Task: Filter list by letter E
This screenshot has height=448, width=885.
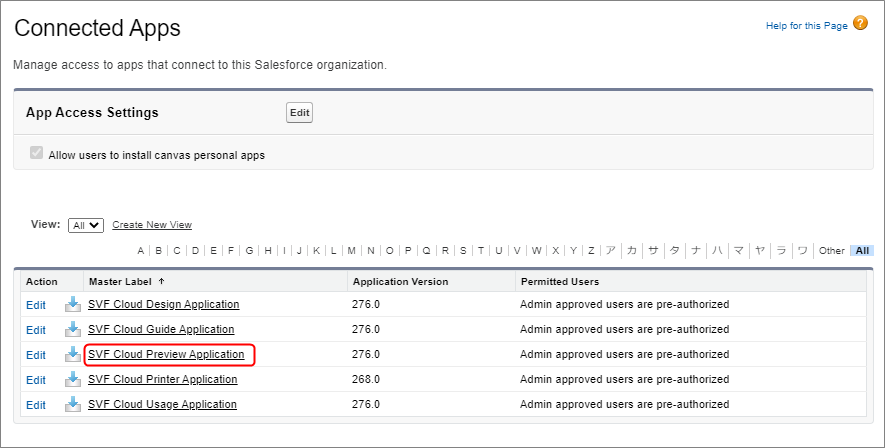Action: [x=213, y=251]
